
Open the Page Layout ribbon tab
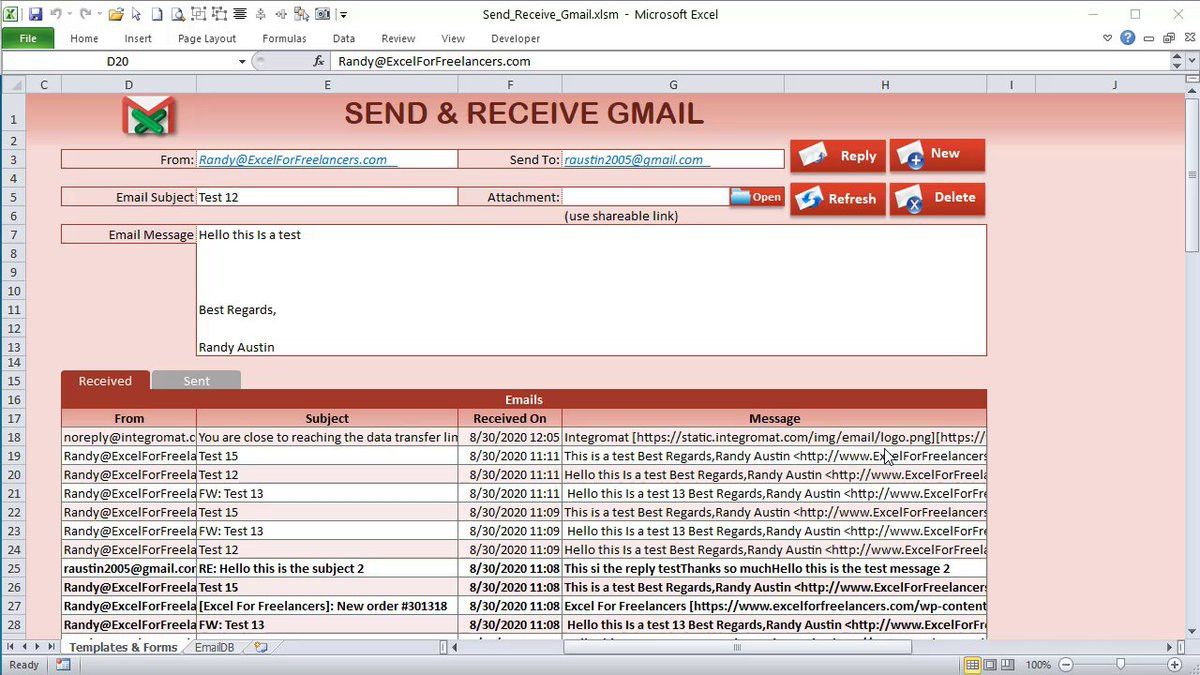point(207,38)
